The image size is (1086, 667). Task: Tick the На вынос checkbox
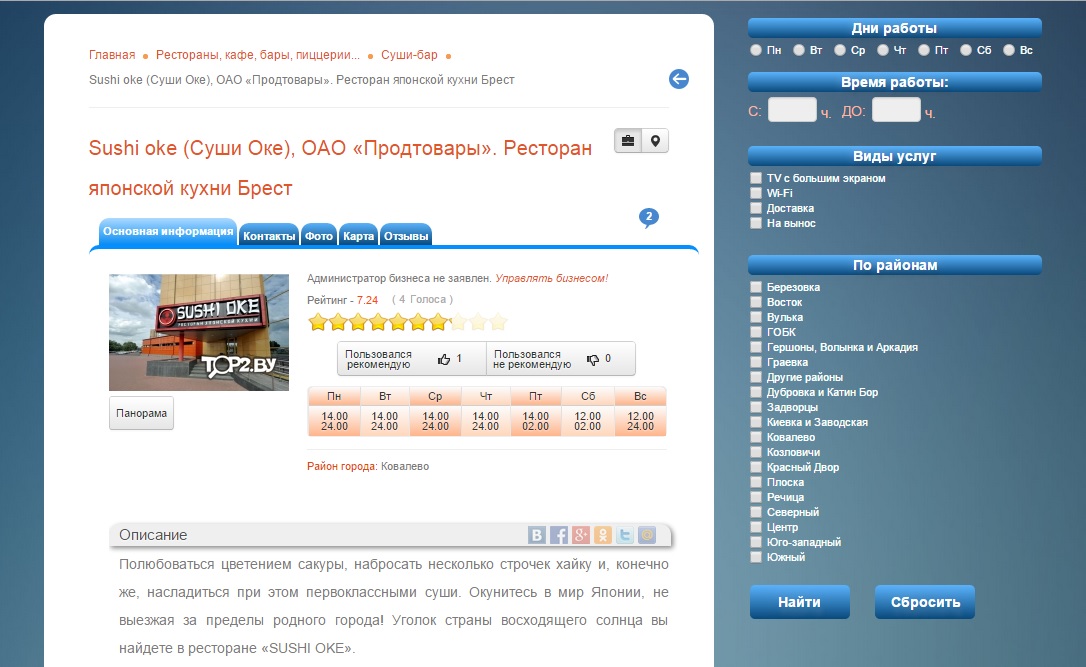coord(756,223)
